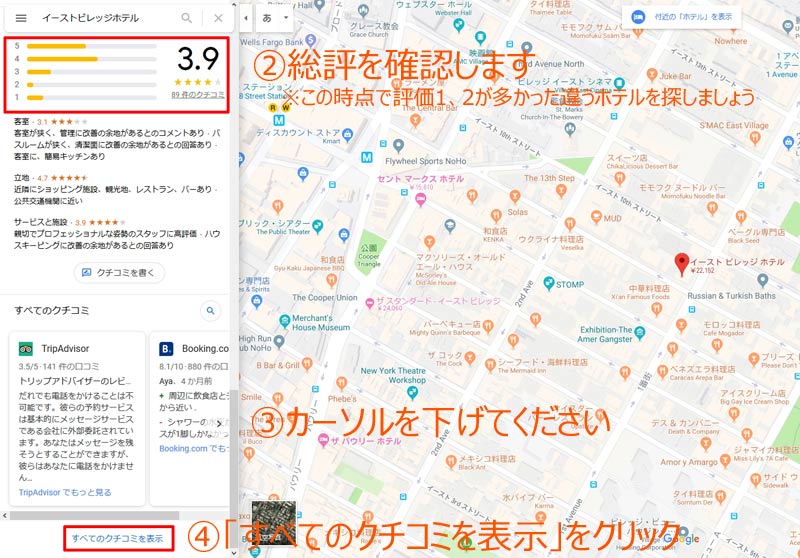Click the New York Theatre Workshop marker

(x=412, y=392)
